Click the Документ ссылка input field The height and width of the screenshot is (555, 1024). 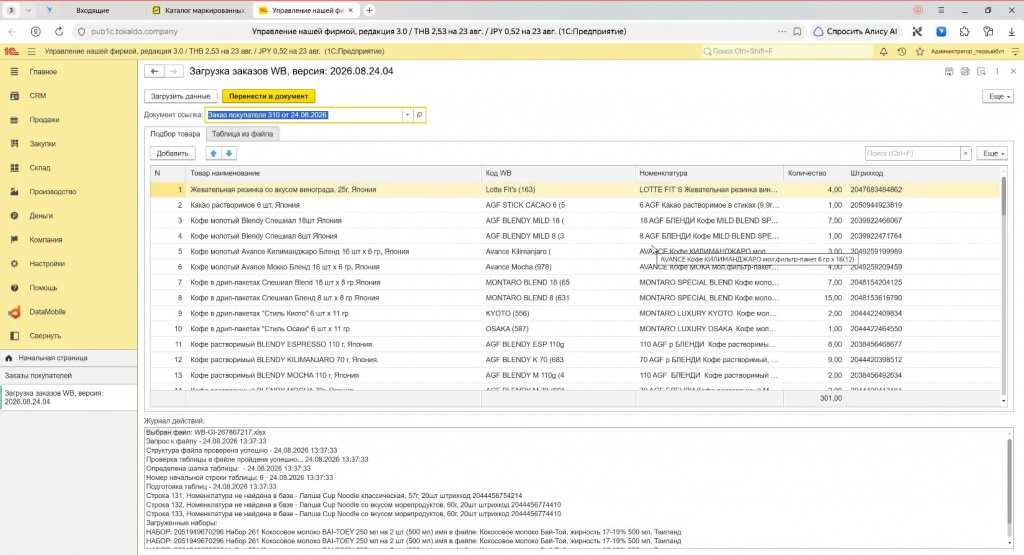(x=304, y=115)
